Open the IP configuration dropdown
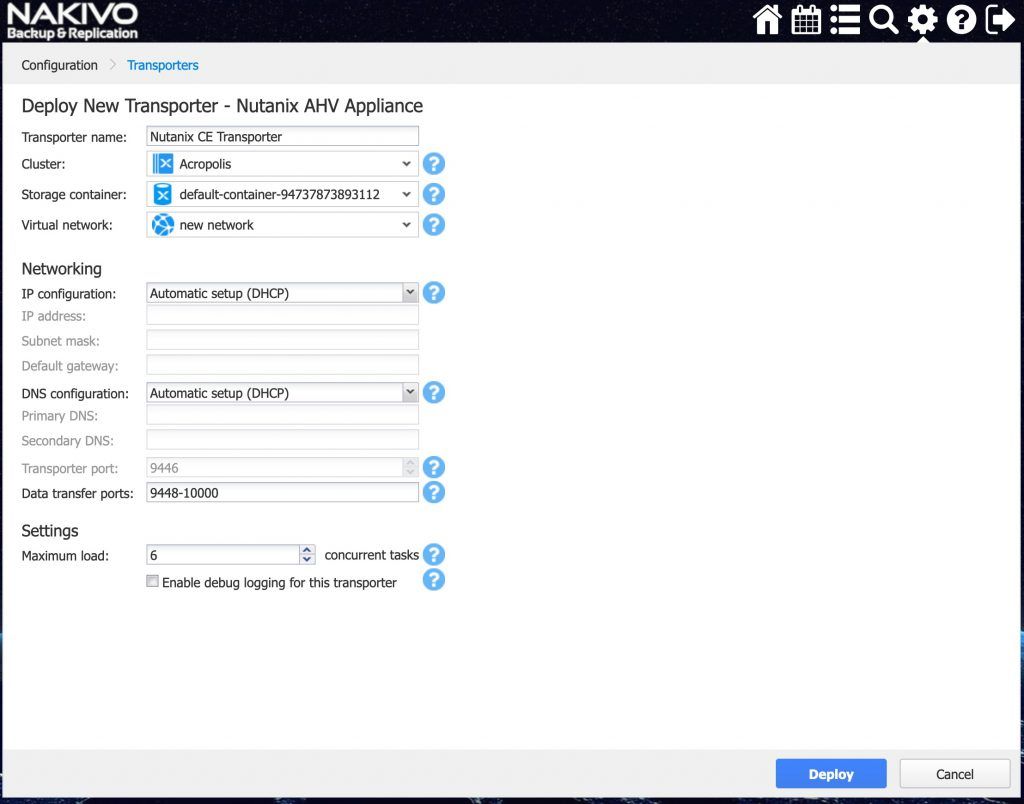This screenshot has width=1024, height=804. [x=282, y=293]
